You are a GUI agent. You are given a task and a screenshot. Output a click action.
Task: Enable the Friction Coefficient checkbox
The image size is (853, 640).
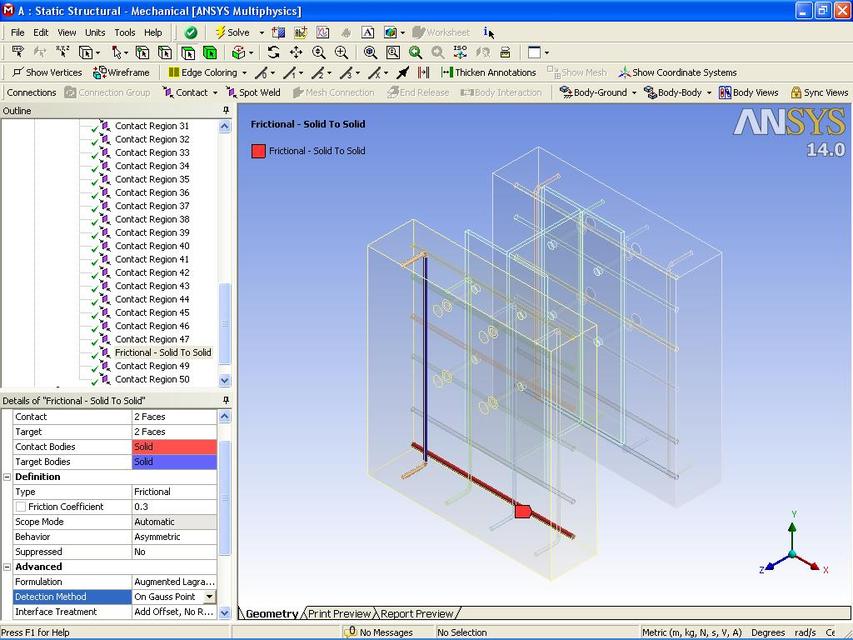[19, 506]
